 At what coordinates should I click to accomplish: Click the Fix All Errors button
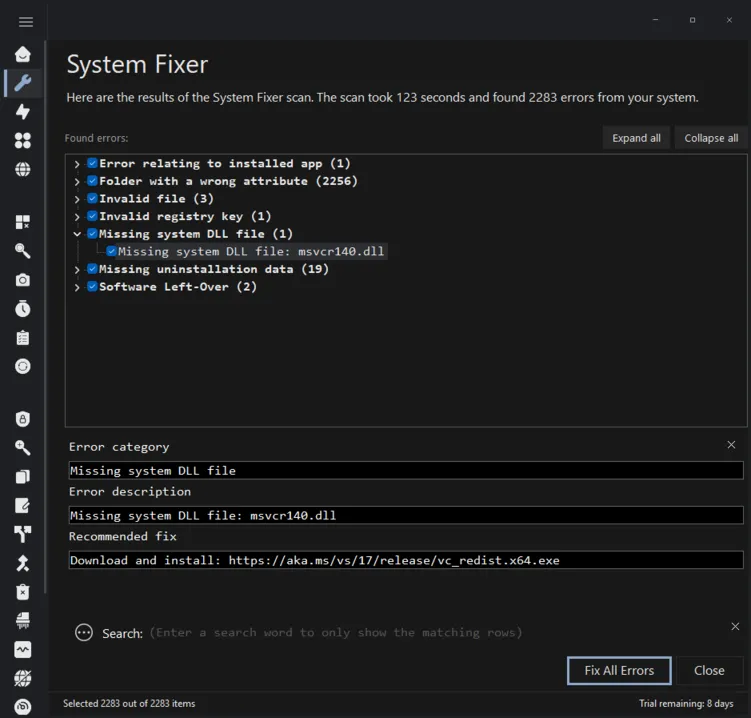(x=619, y=670)
